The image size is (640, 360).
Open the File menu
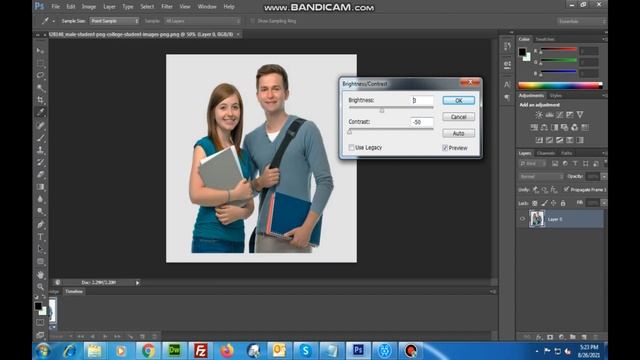pos(56,7)
